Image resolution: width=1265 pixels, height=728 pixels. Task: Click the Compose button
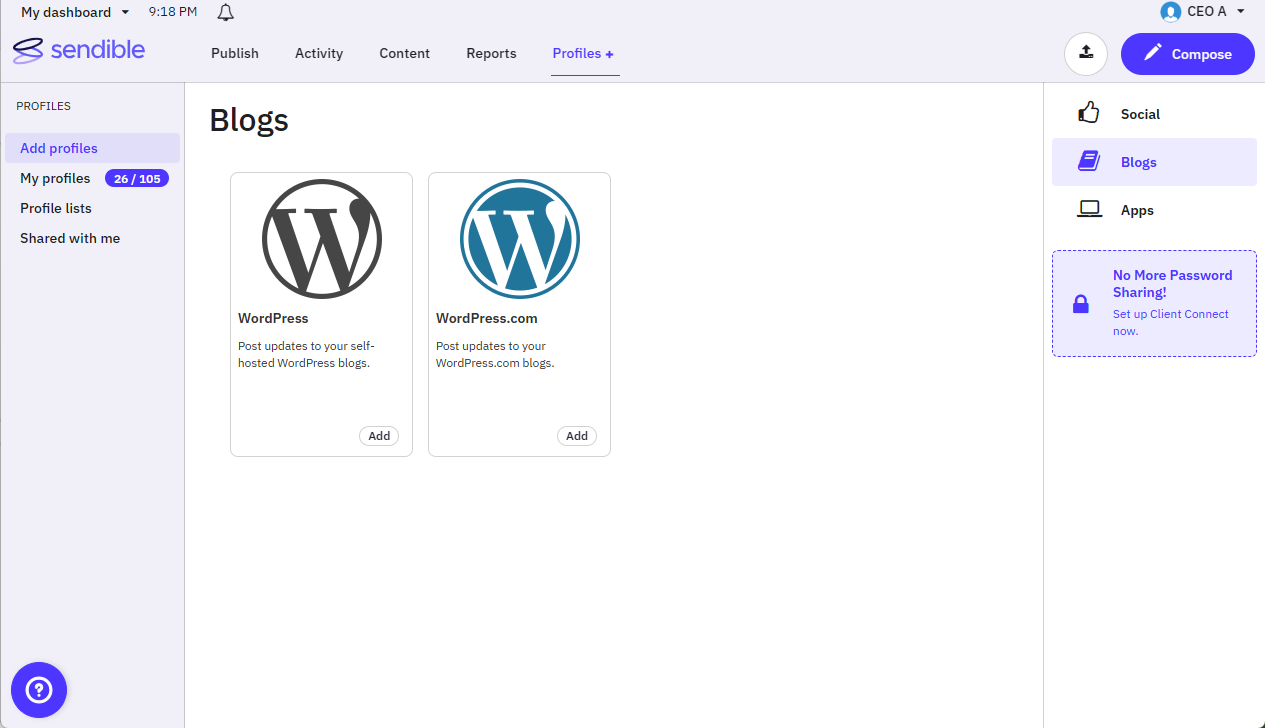[x=1188, y=54]
